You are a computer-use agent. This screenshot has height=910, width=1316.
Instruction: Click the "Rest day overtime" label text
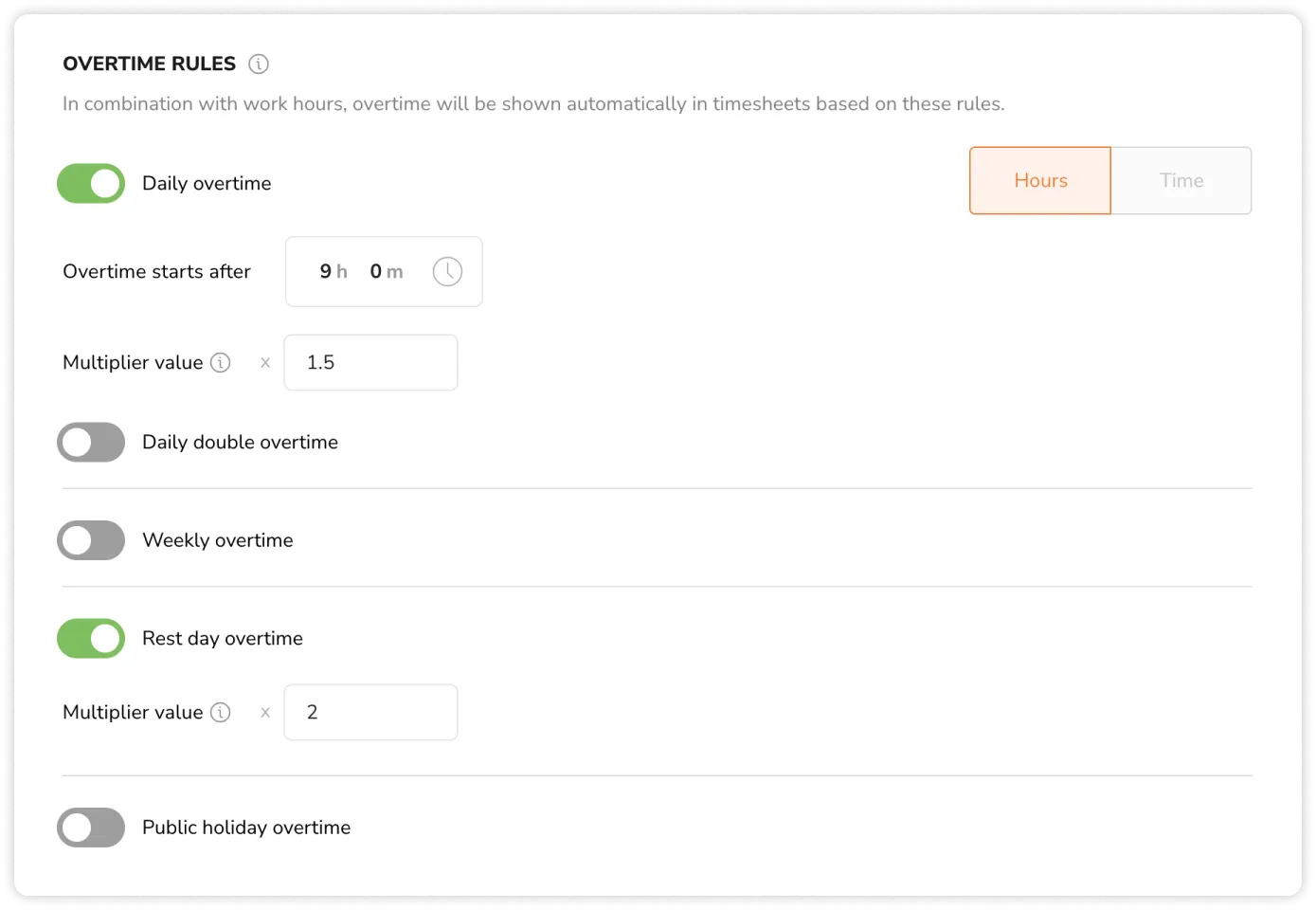223,639
